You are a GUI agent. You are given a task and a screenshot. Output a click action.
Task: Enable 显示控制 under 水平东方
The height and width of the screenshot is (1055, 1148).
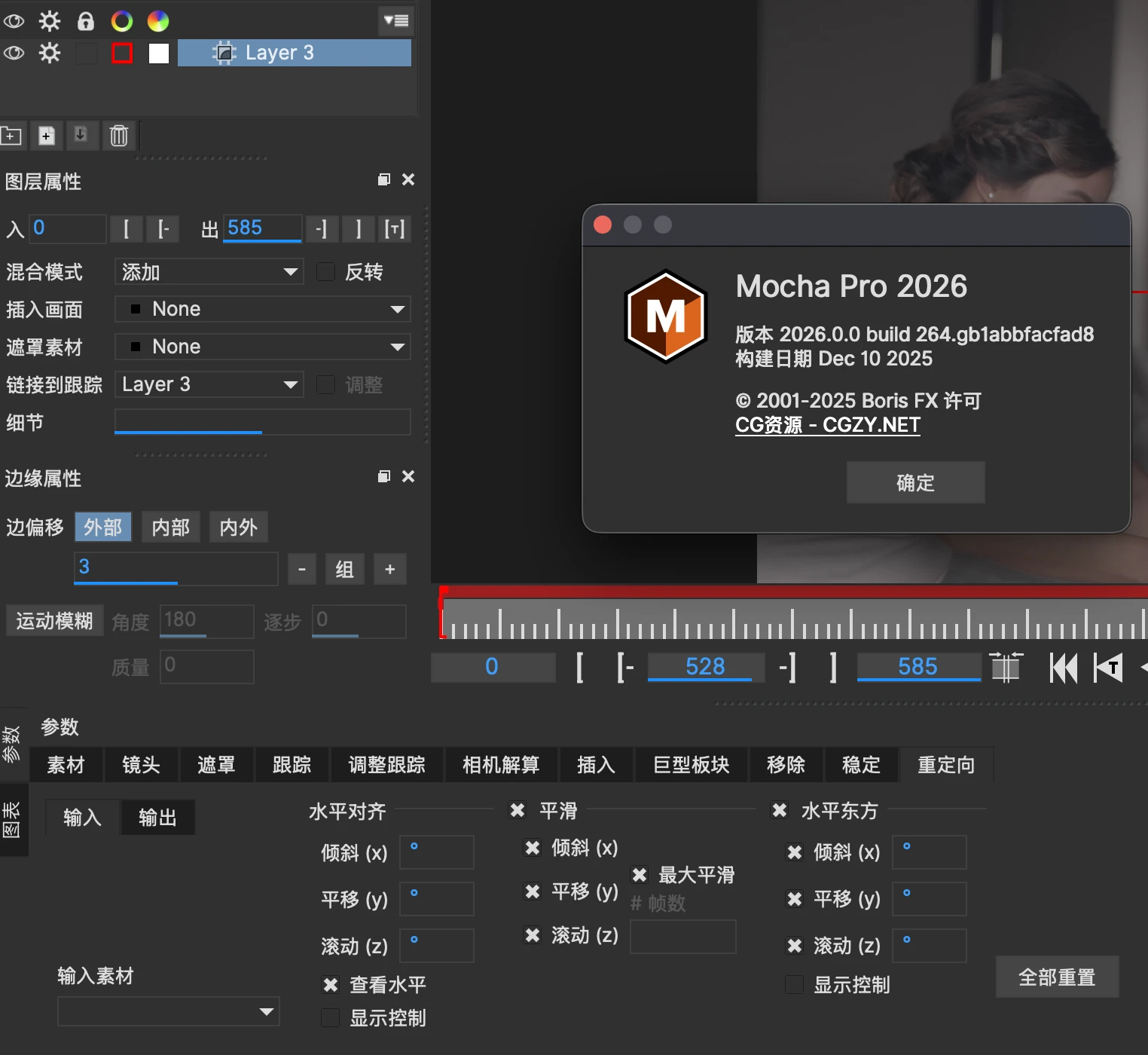pos(794,985)
